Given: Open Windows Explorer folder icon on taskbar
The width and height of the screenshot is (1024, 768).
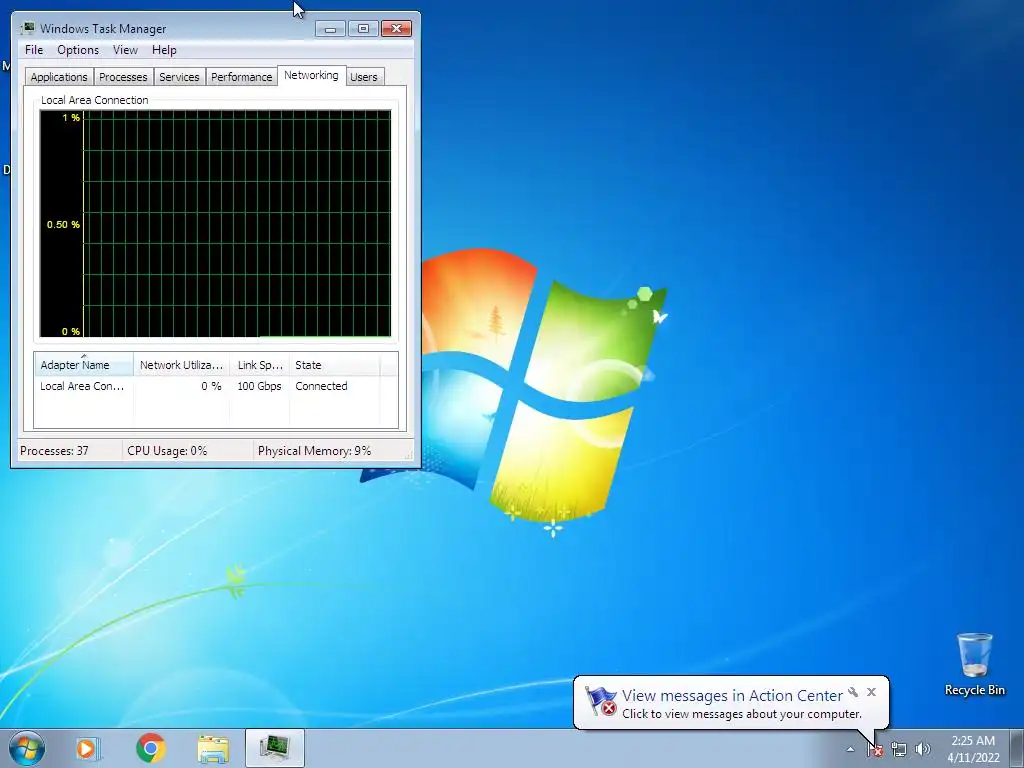Looking at the screenshot, I should (214, 748).
